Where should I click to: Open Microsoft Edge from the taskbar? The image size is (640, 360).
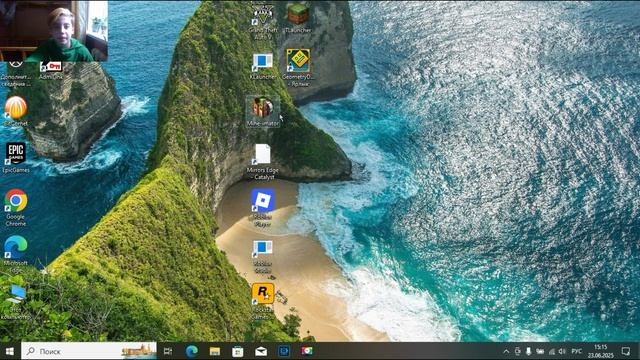(191, 351)
